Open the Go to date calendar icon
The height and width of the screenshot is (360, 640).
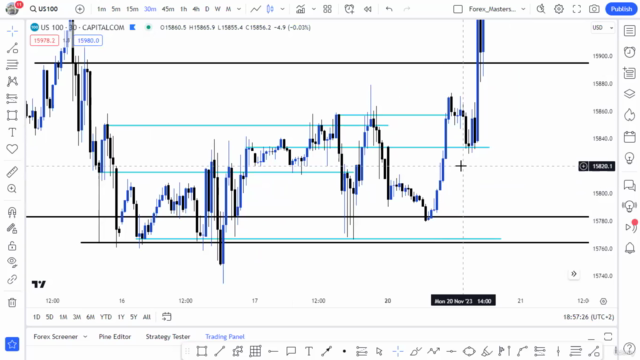(x=167, y=317)
